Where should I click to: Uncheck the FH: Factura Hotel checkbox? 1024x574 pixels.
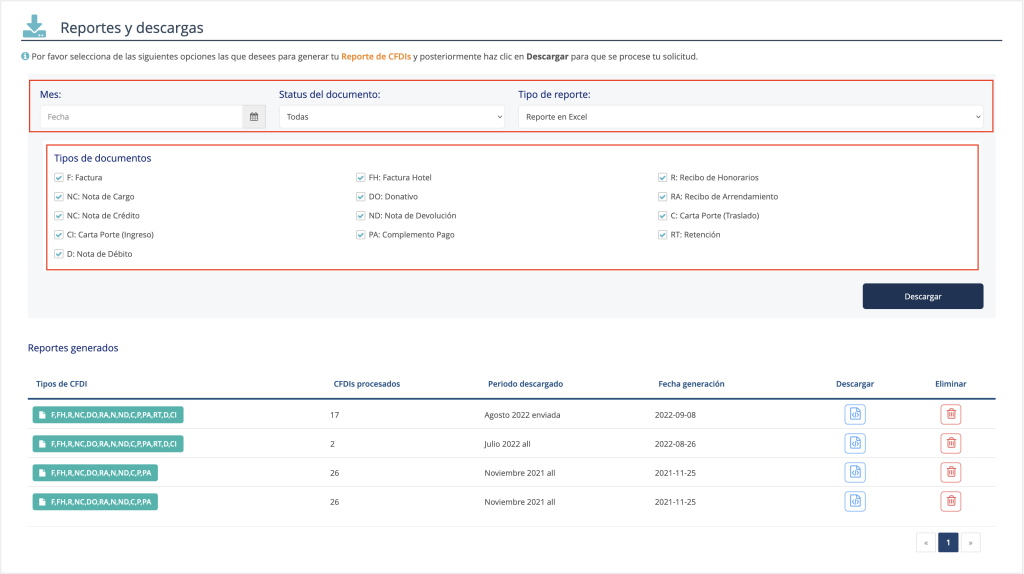(360, 178)
